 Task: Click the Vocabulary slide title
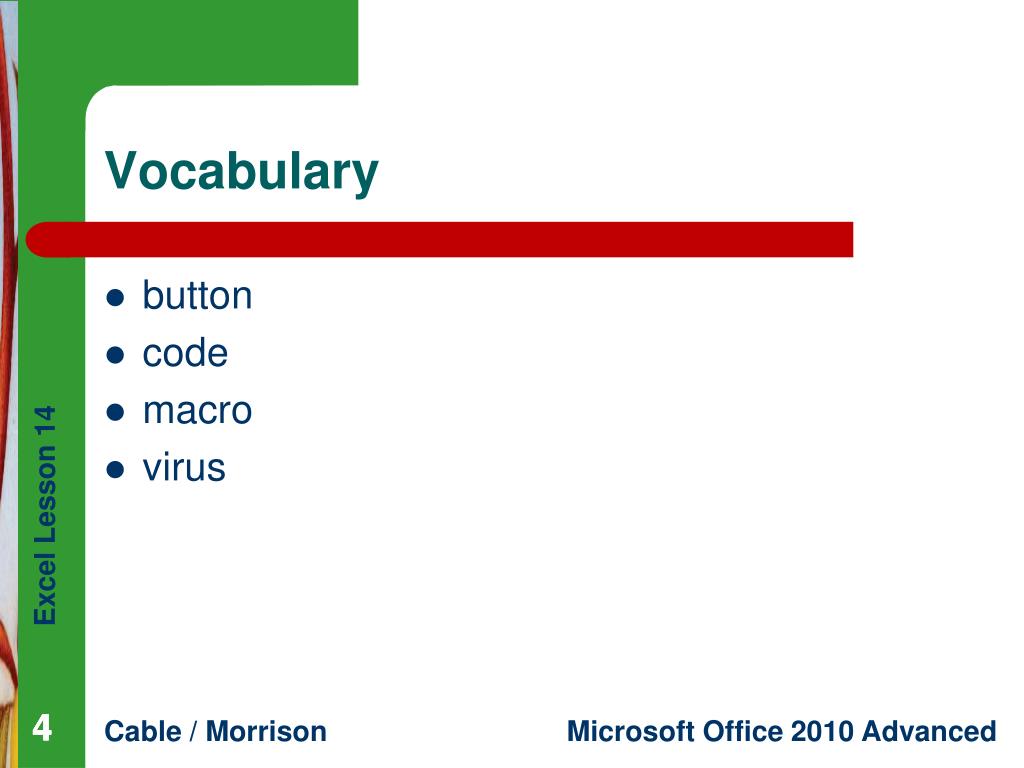point(242,171)
